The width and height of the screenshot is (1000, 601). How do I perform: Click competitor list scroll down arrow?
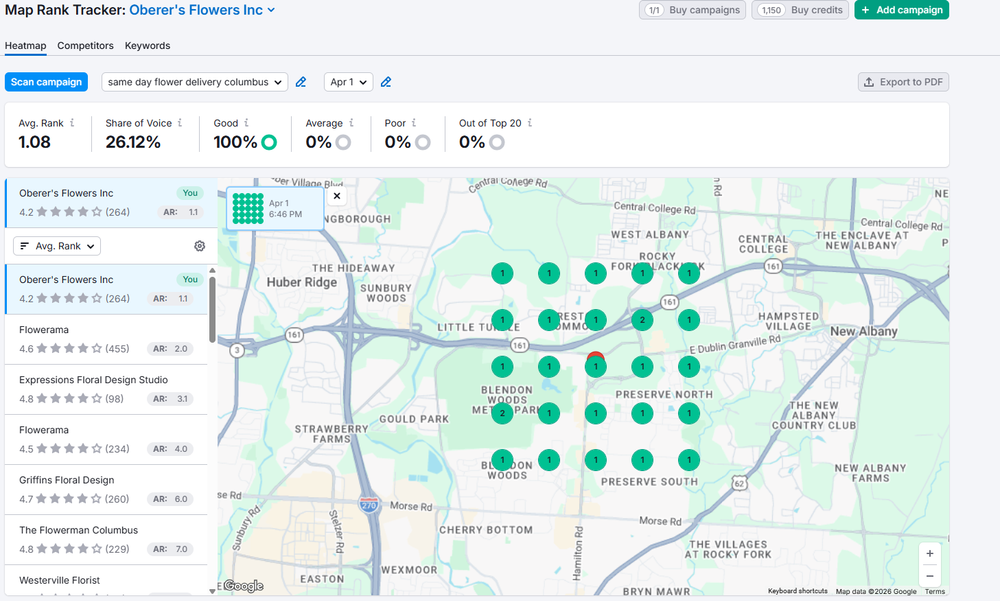[212, 591]
